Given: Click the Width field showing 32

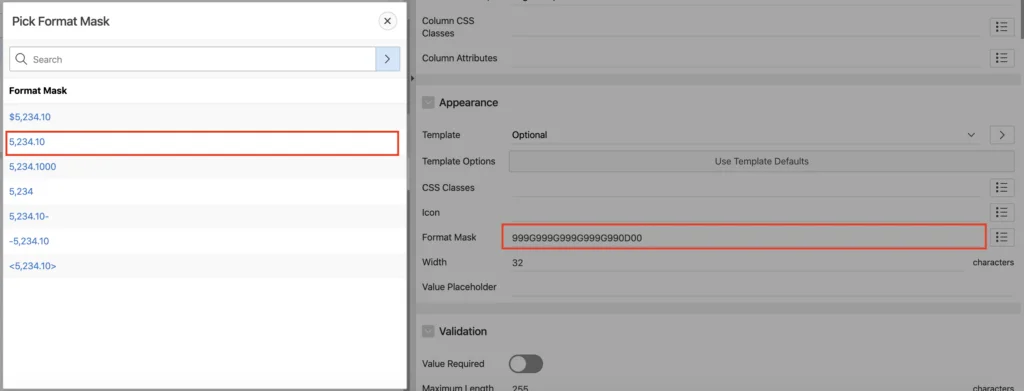Looking at the screenshot, I should [738, 262].
